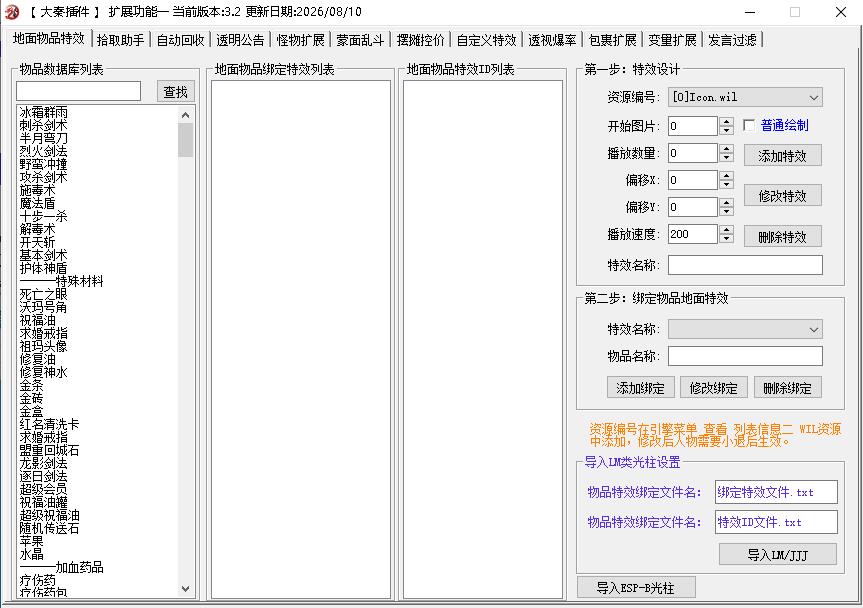Click the item list scrollbar thumb
Image resolution: width=863 pixels, height=608 pixels.
tap(185, 140)
